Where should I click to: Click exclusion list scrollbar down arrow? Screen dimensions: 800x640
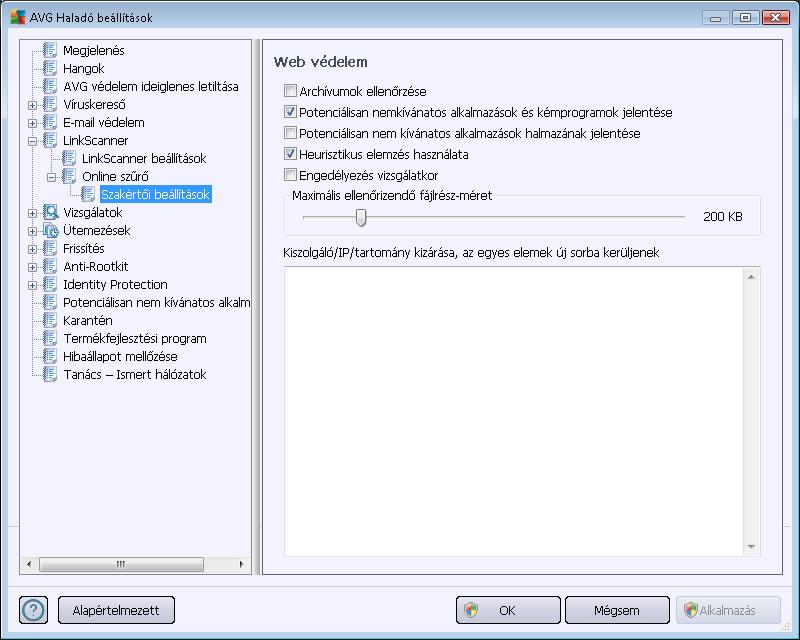click(x=751, y=547)
